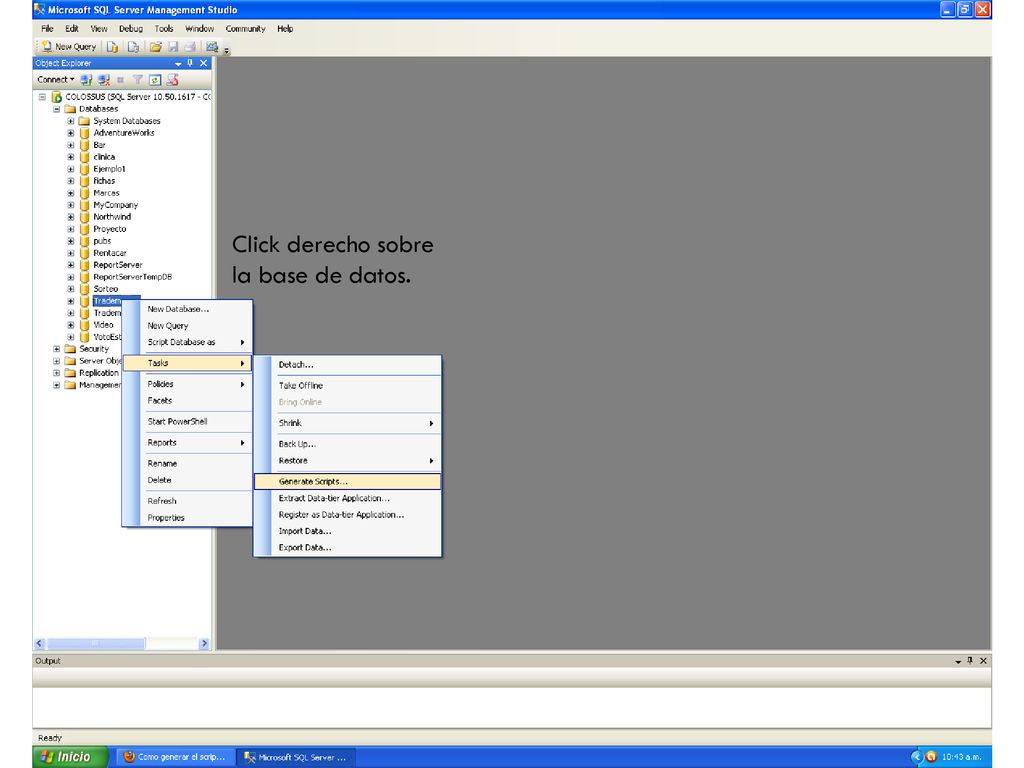Click the COLOSSUS server icon

click(57, 97)
